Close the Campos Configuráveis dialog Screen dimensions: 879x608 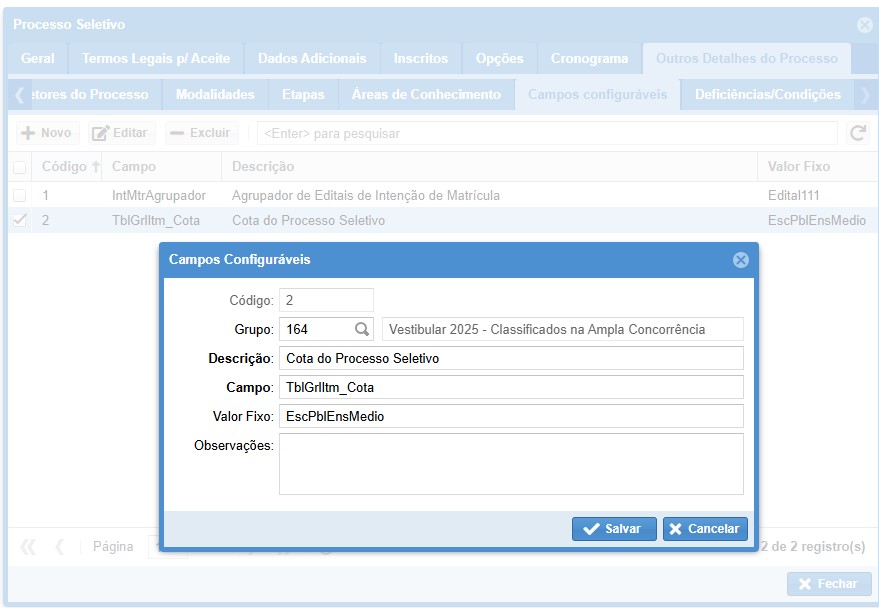pos(740,260)
